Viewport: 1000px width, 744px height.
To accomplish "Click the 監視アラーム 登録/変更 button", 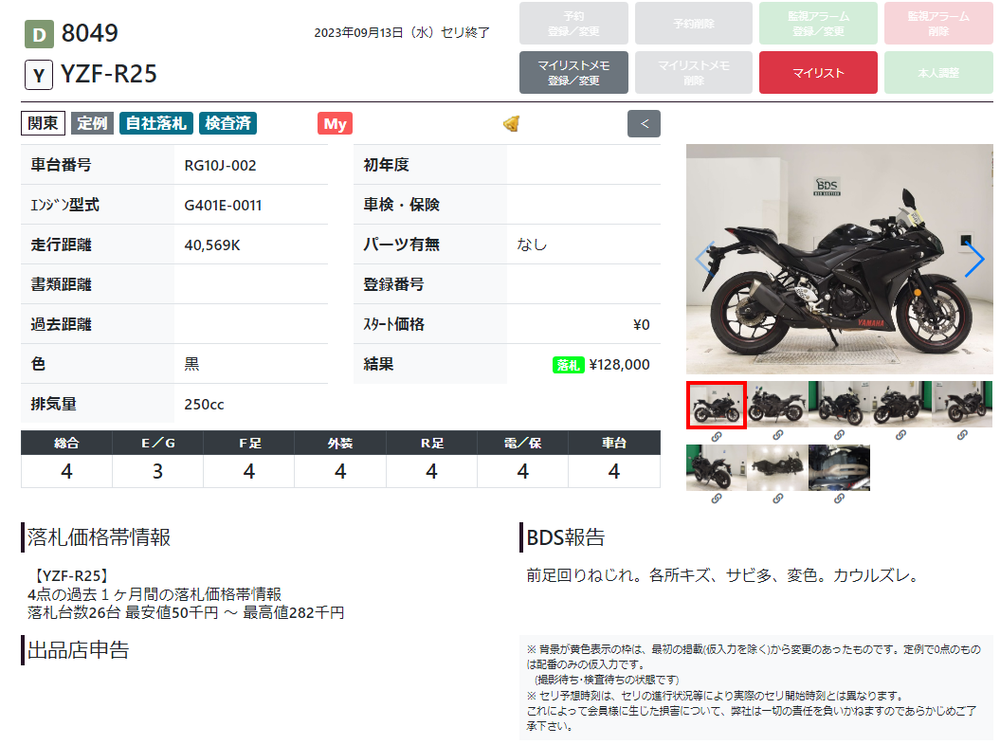I will click(x=818, y=24).
